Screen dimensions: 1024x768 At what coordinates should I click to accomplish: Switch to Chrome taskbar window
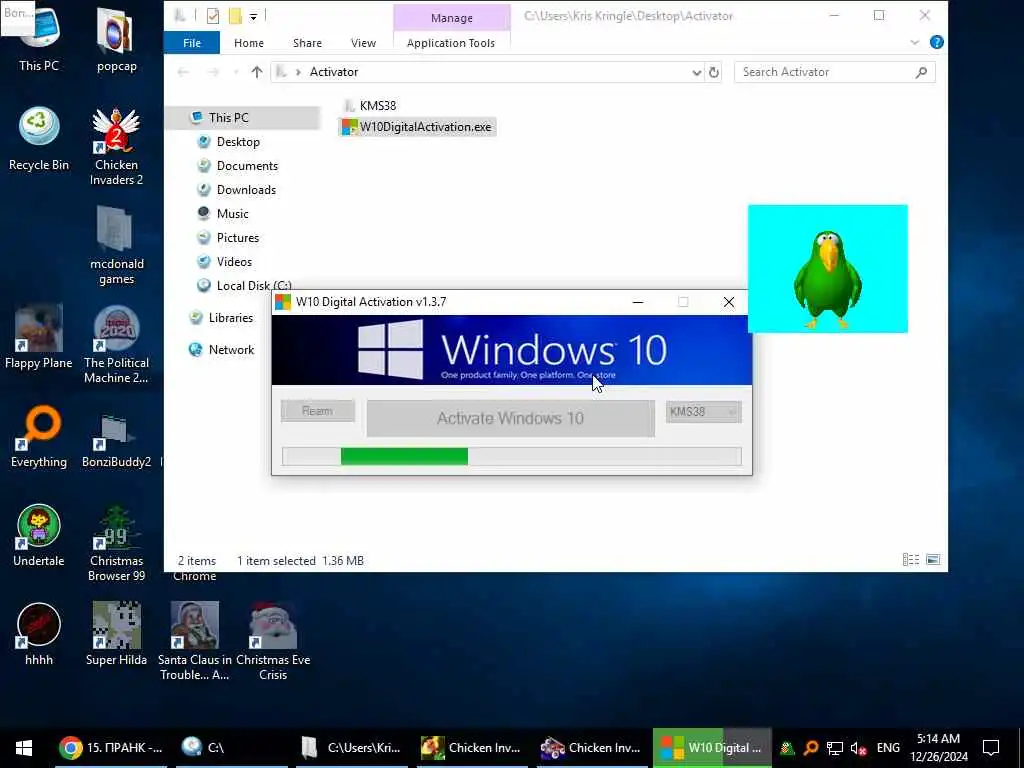(x=110, y=748)
